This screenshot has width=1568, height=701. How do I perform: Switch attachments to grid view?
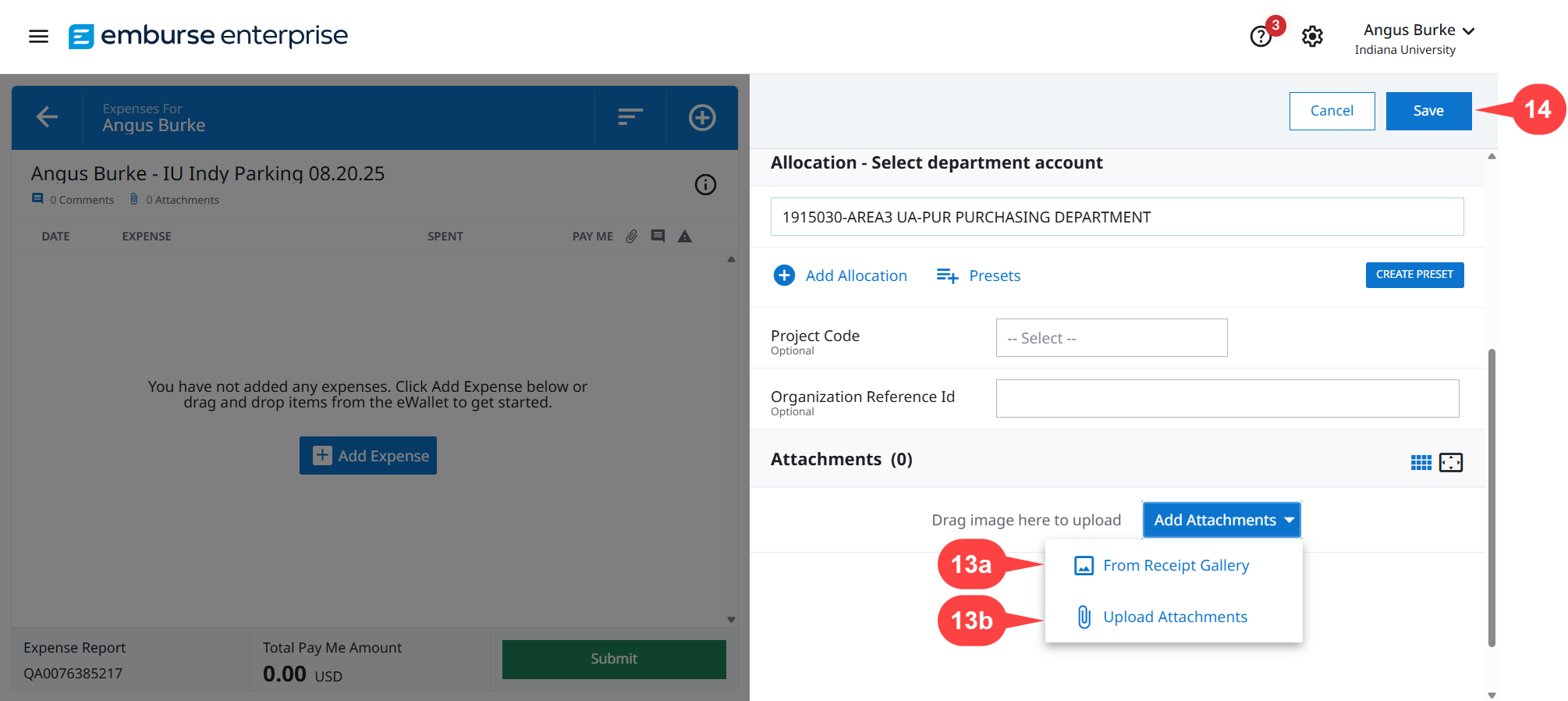pos(1421,462)
